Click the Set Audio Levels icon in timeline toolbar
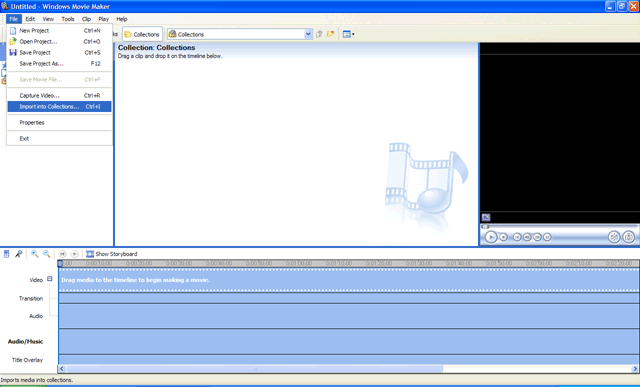 tap(7, 254)
